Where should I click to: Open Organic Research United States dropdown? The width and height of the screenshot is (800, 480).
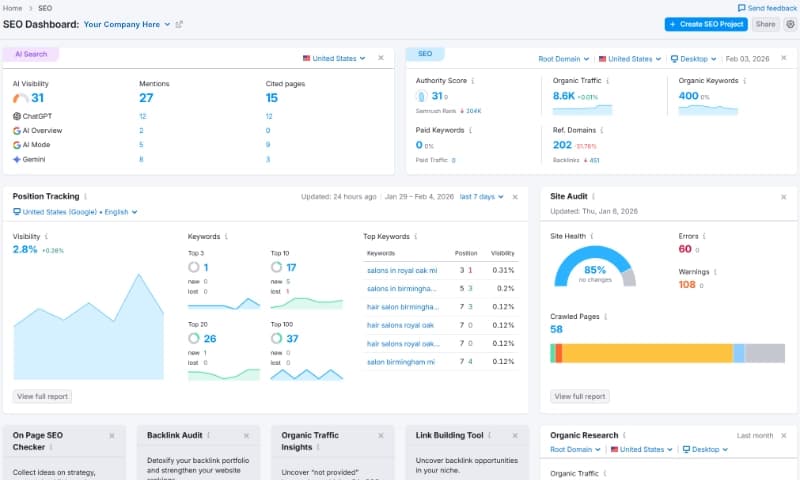point(642,450)
